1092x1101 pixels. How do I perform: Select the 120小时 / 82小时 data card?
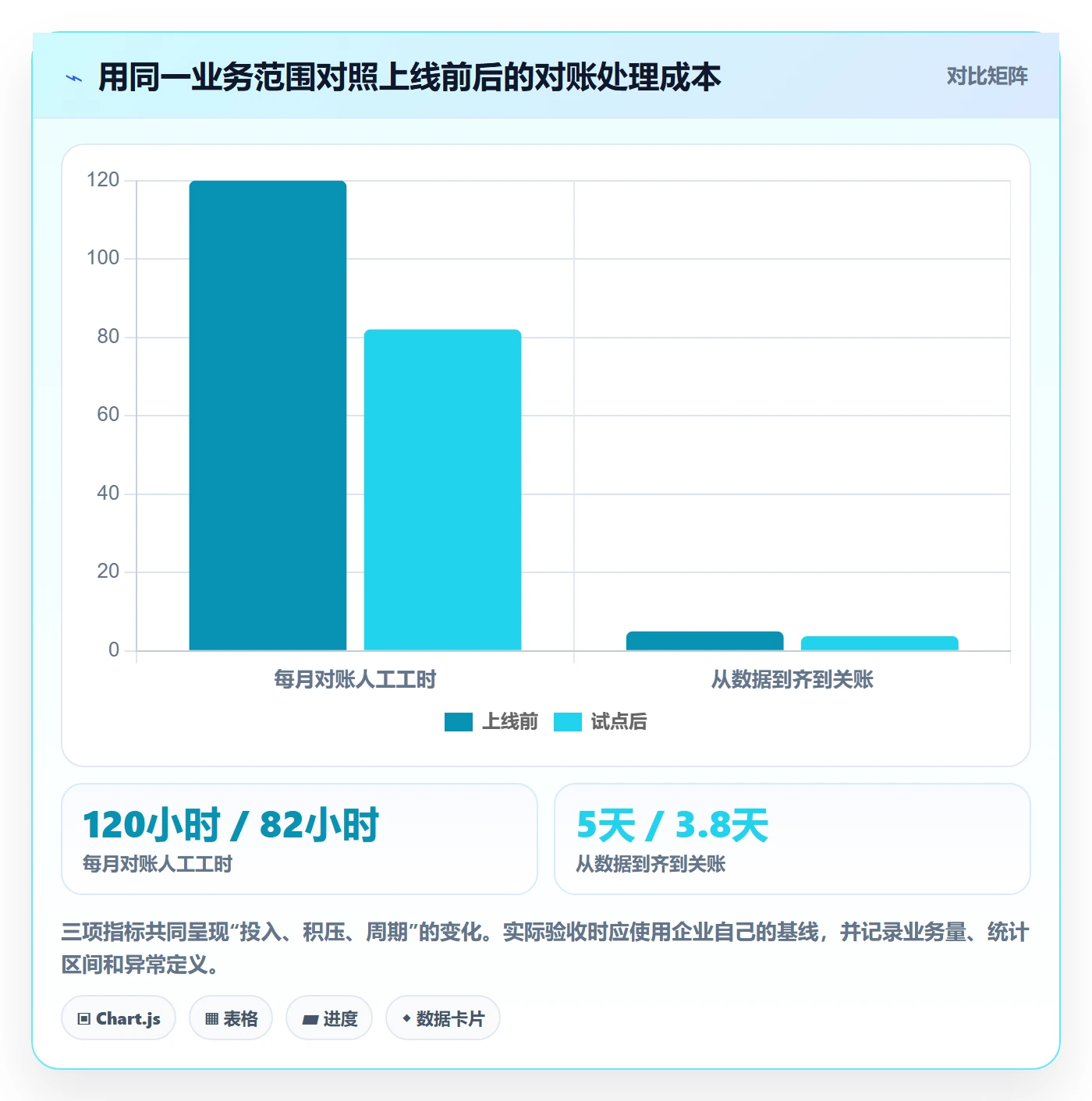pos(300,839)
